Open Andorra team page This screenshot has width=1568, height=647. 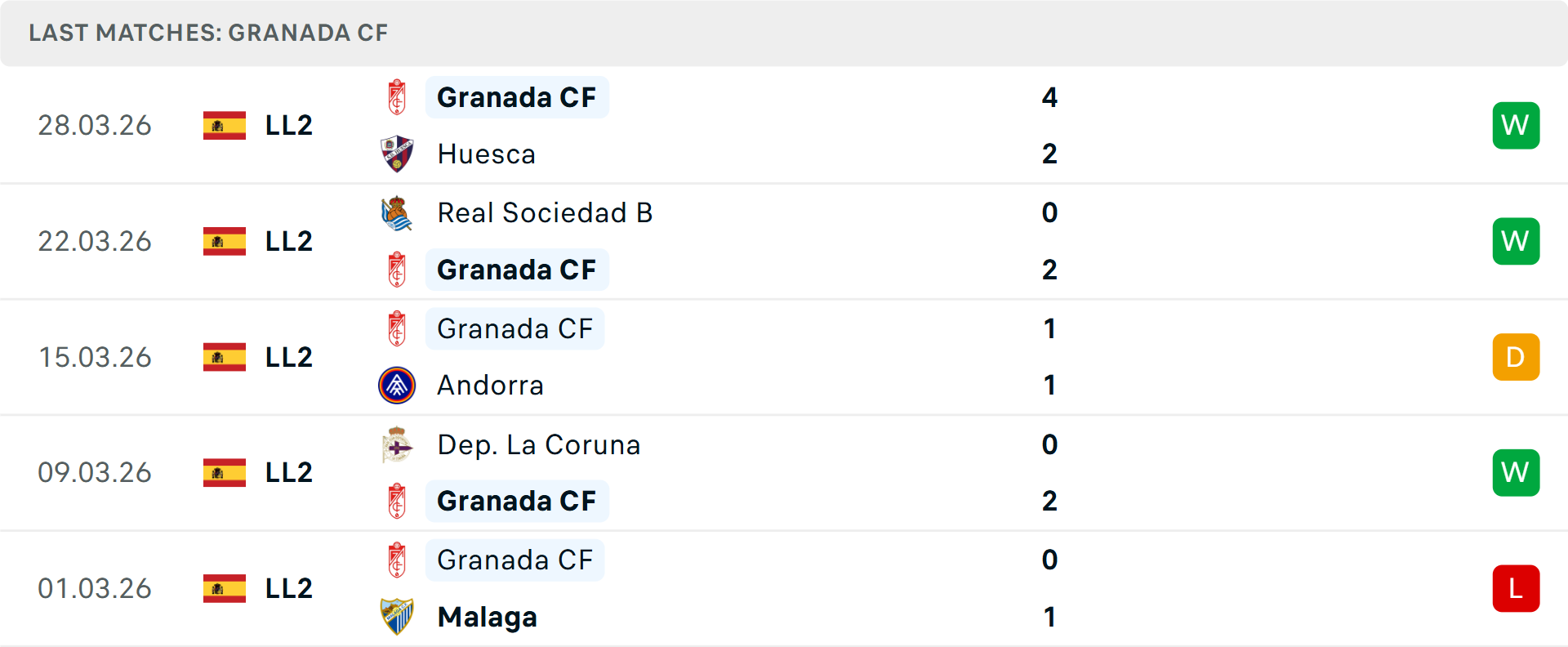click(490, 386)
